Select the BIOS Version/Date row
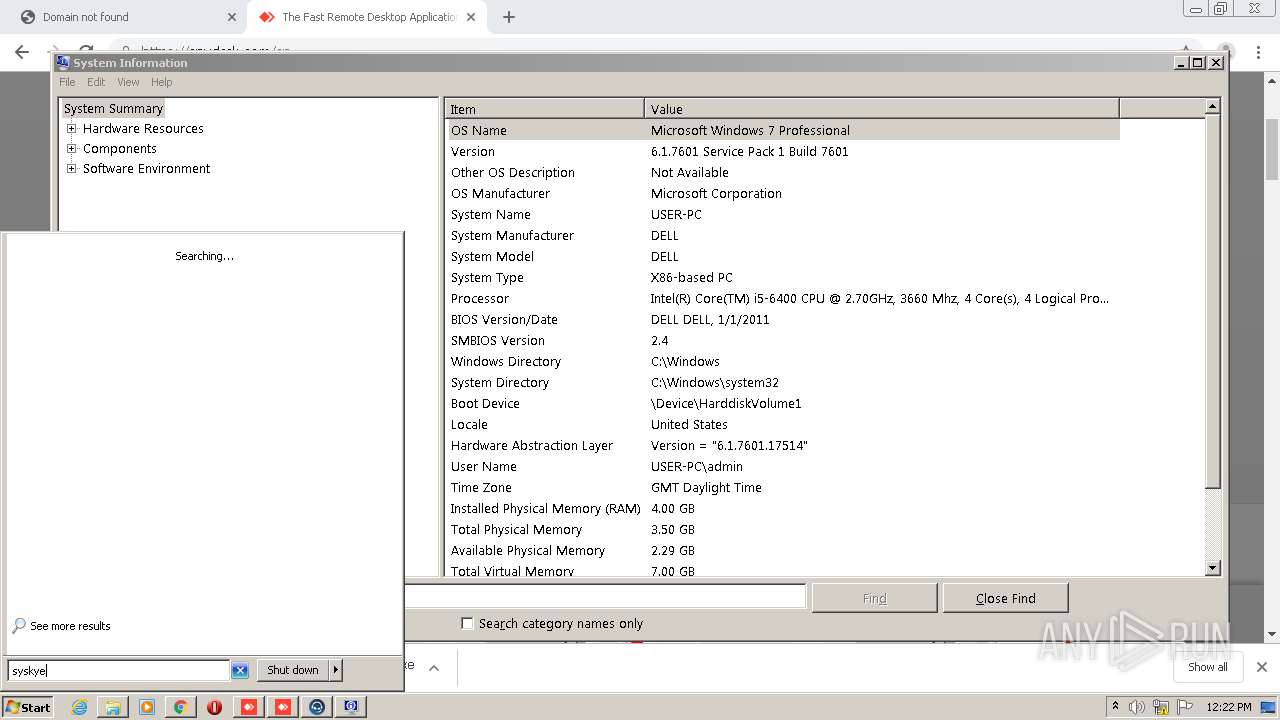This screenshot has height=720, width=1280. pyautogui.click(x=783, y=319)
